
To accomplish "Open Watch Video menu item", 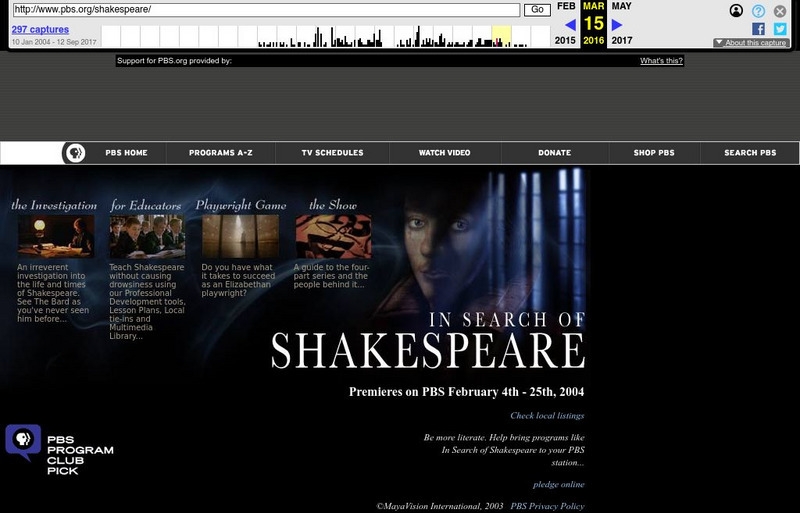I will (x=444, y=153).
